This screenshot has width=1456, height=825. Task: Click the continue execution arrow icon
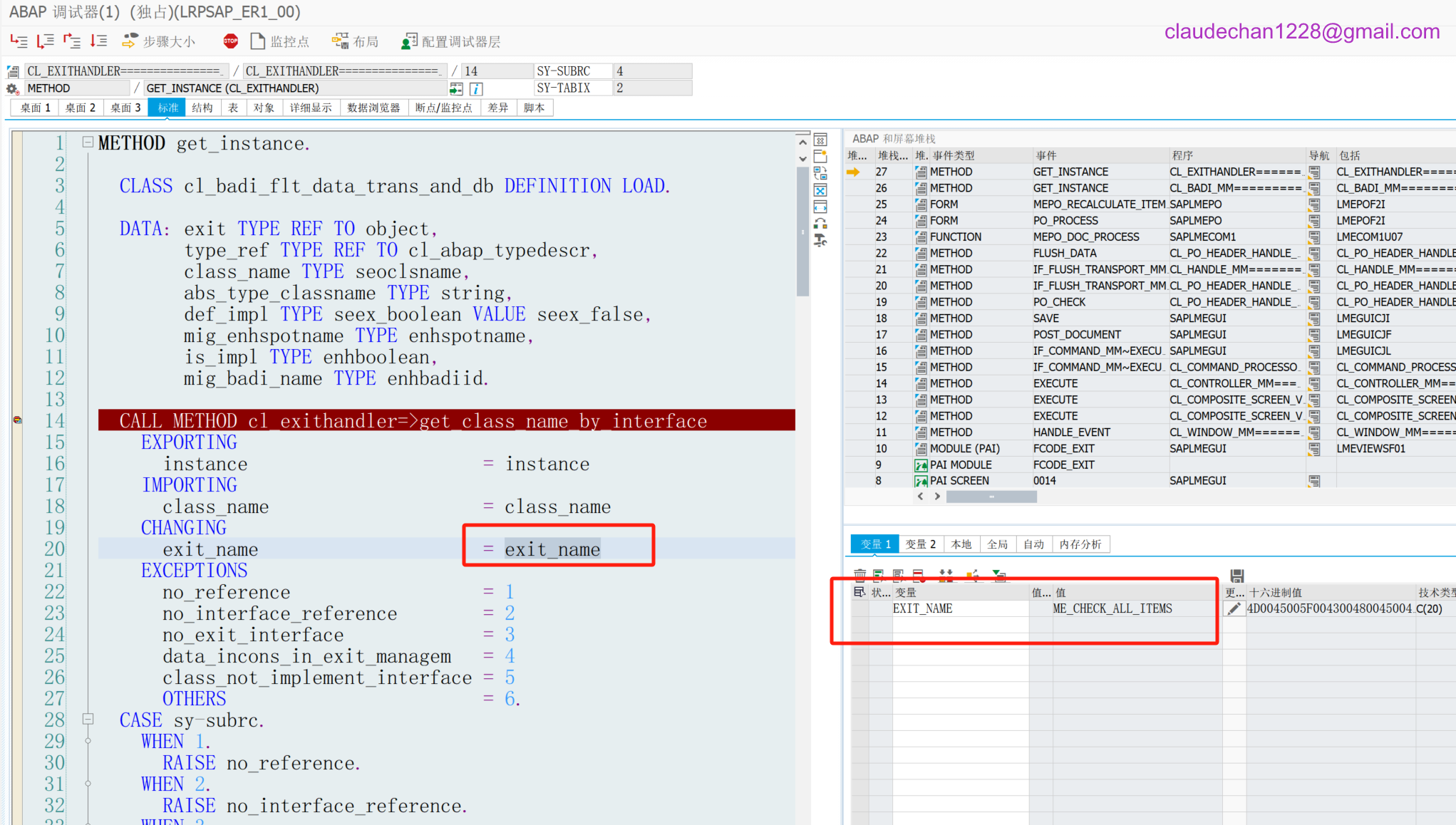click(99, 41)
